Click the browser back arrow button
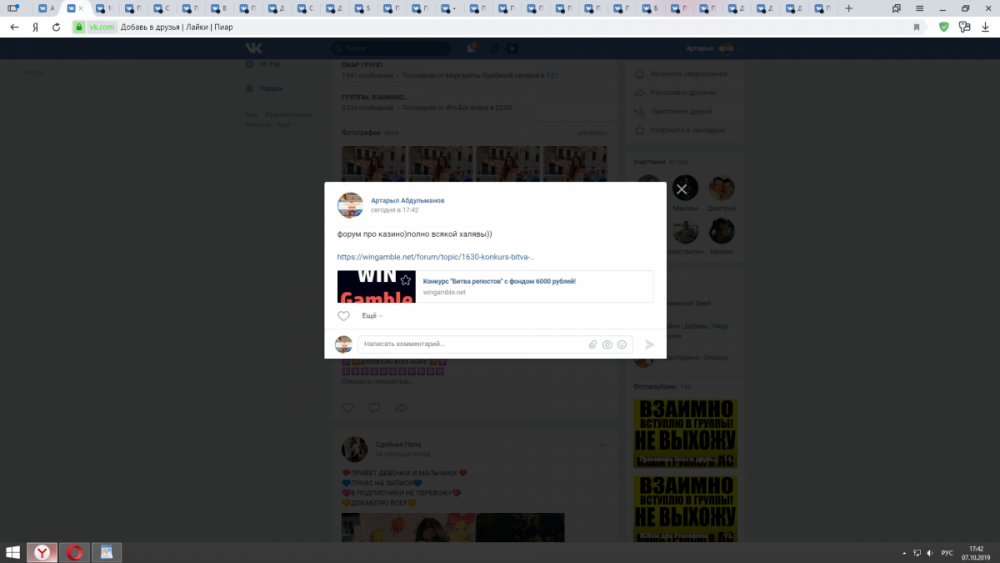 (x=14, y=27)
